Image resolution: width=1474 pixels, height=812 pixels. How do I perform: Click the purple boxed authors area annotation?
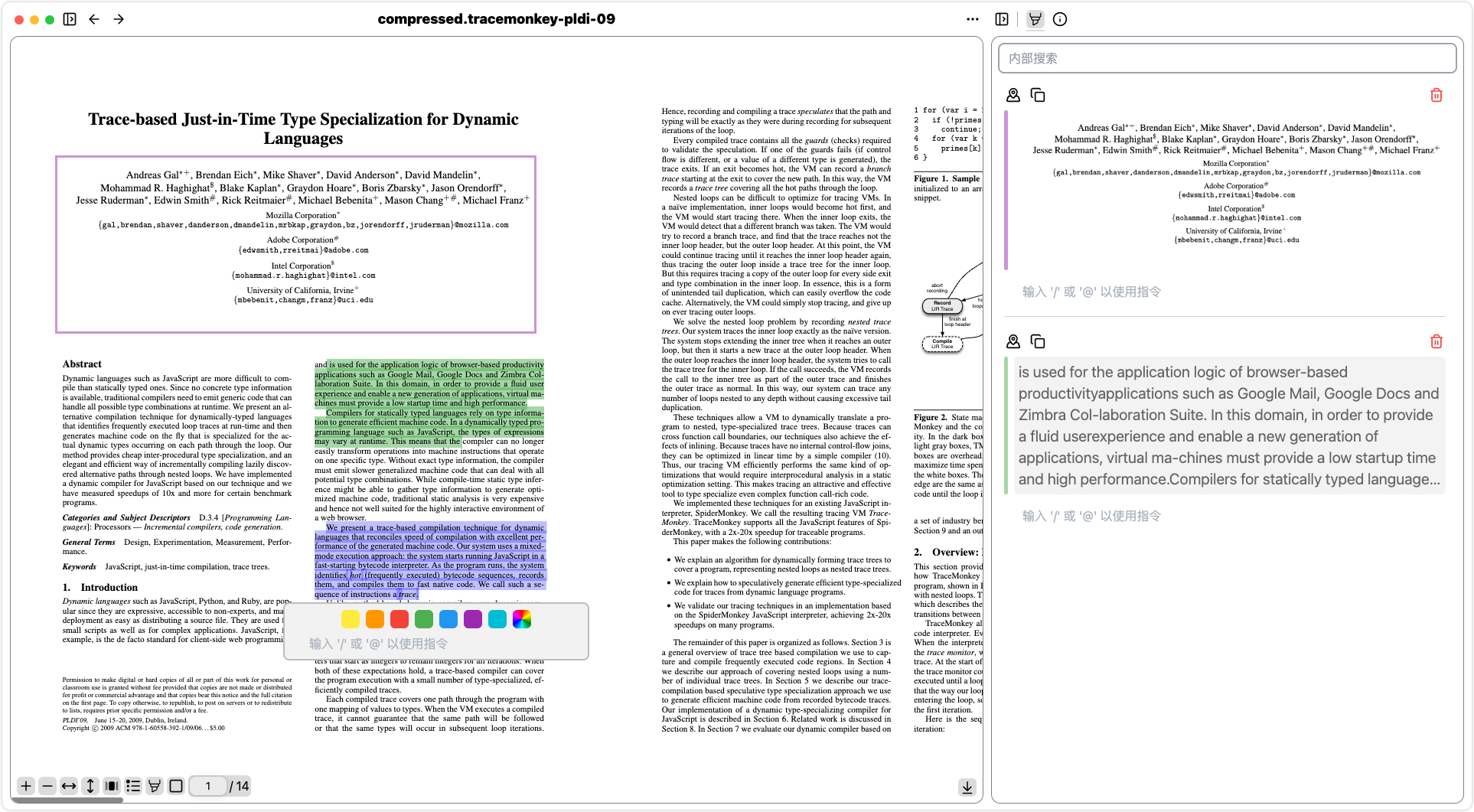(x=295, y=244)
